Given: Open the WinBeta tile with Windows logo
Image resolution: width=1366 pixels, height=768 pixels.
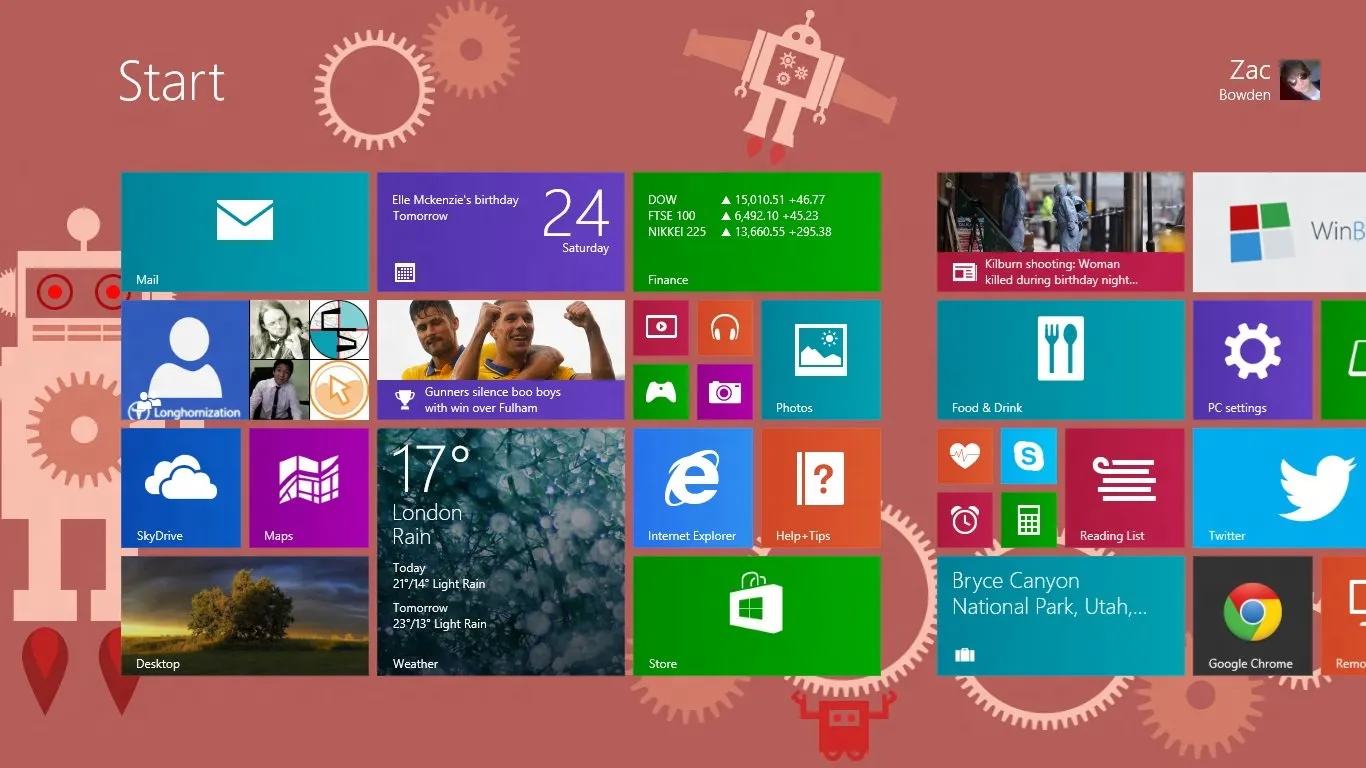Looking at the screenshot, I should coord(1280,232).
